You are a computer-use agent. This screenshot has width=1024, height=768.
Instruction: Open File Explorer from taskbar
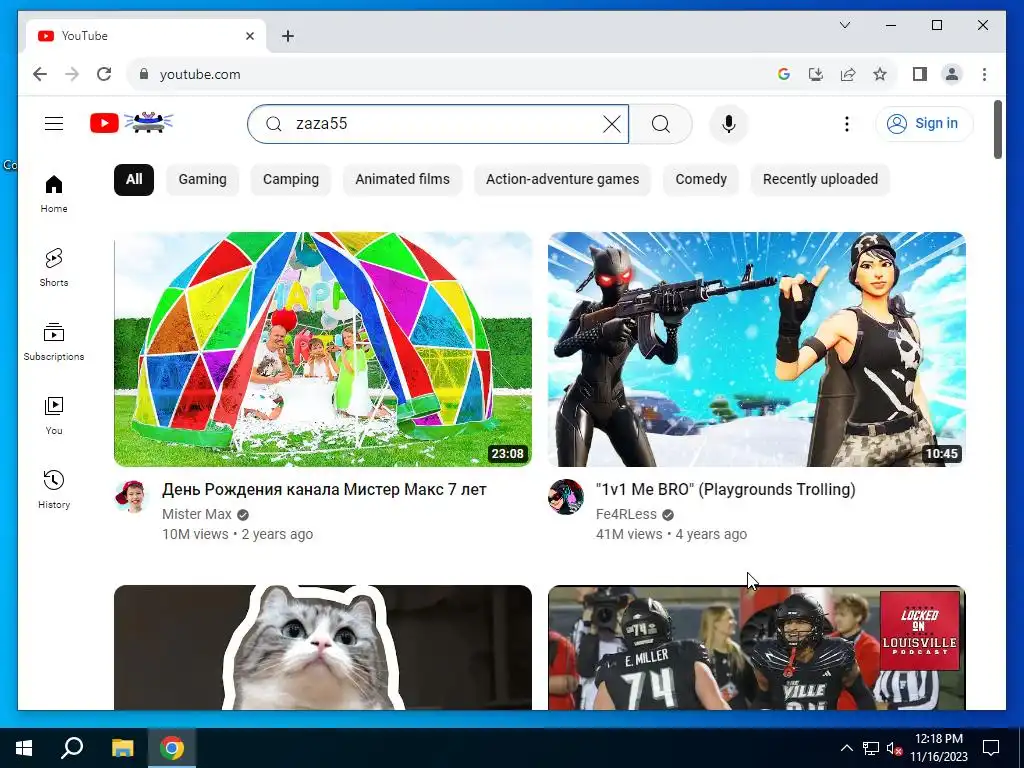tap(122, 748)
